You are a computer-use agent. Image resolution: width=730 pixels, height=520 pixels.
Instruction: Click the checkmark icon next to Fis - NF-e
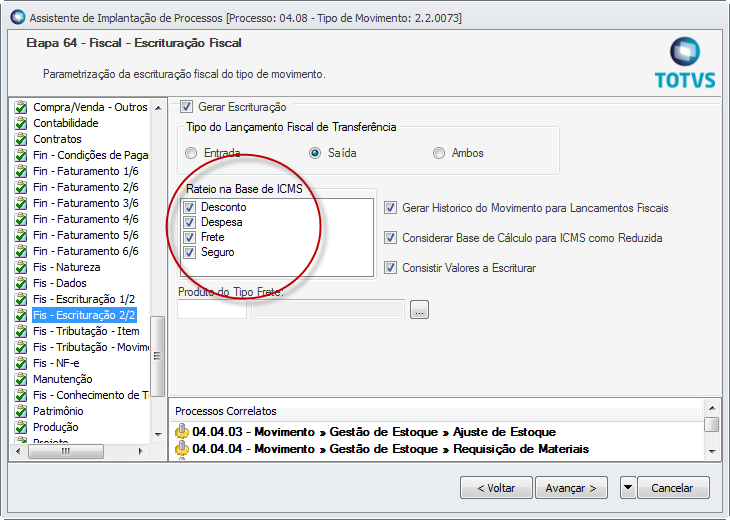20,363
